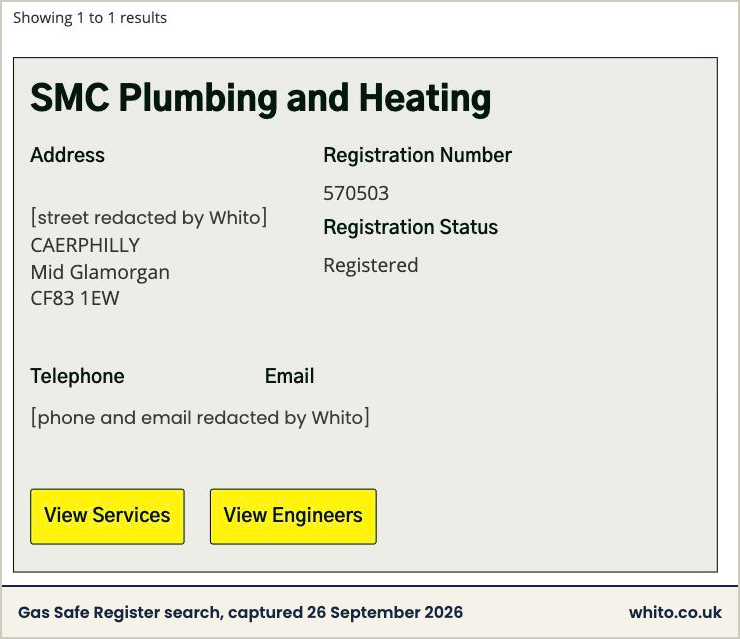This screenshot has width=740, height=639.
Task: Click the Telephone label
Action: pos(77,376)
